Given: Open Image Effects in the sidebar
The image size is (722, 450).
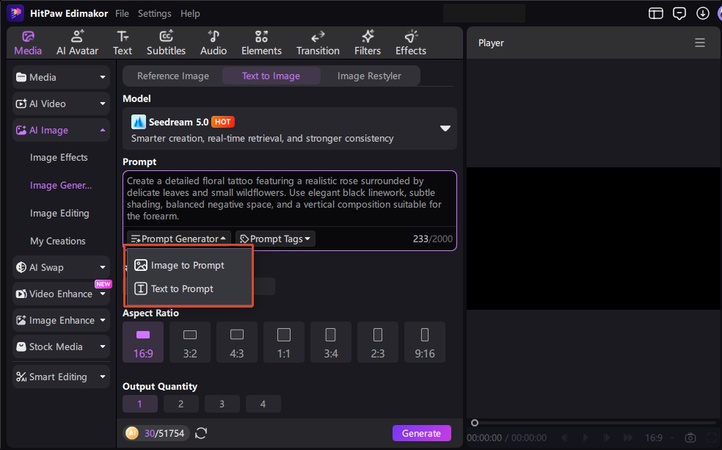Looking at the screenshot, I should pos(59,158).
